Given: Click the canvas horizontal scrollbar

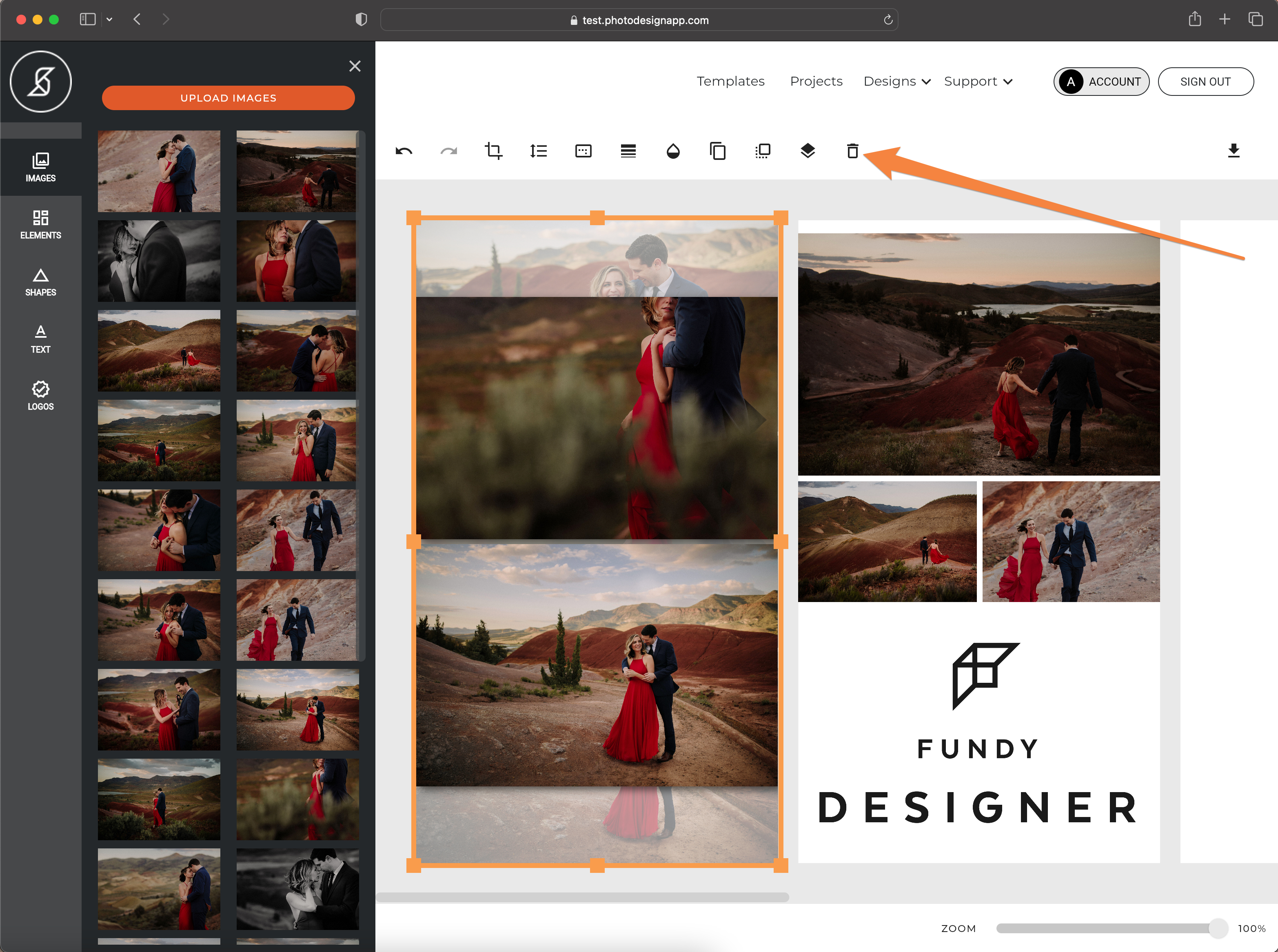Looking at the screenshot, I should point(582,897).
